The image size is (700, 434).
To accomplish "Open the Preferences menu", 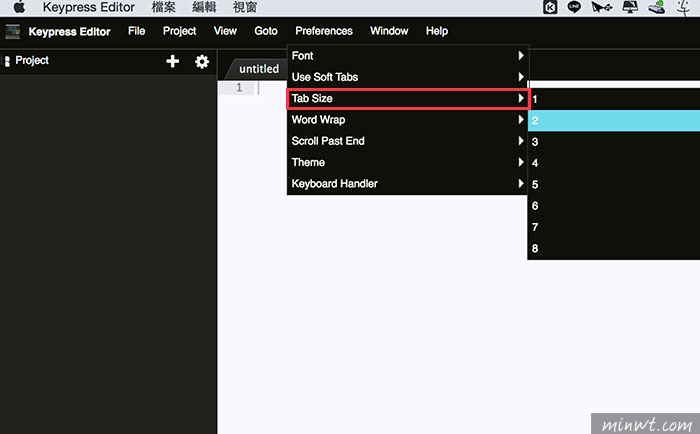I will (x=324, y=31).
